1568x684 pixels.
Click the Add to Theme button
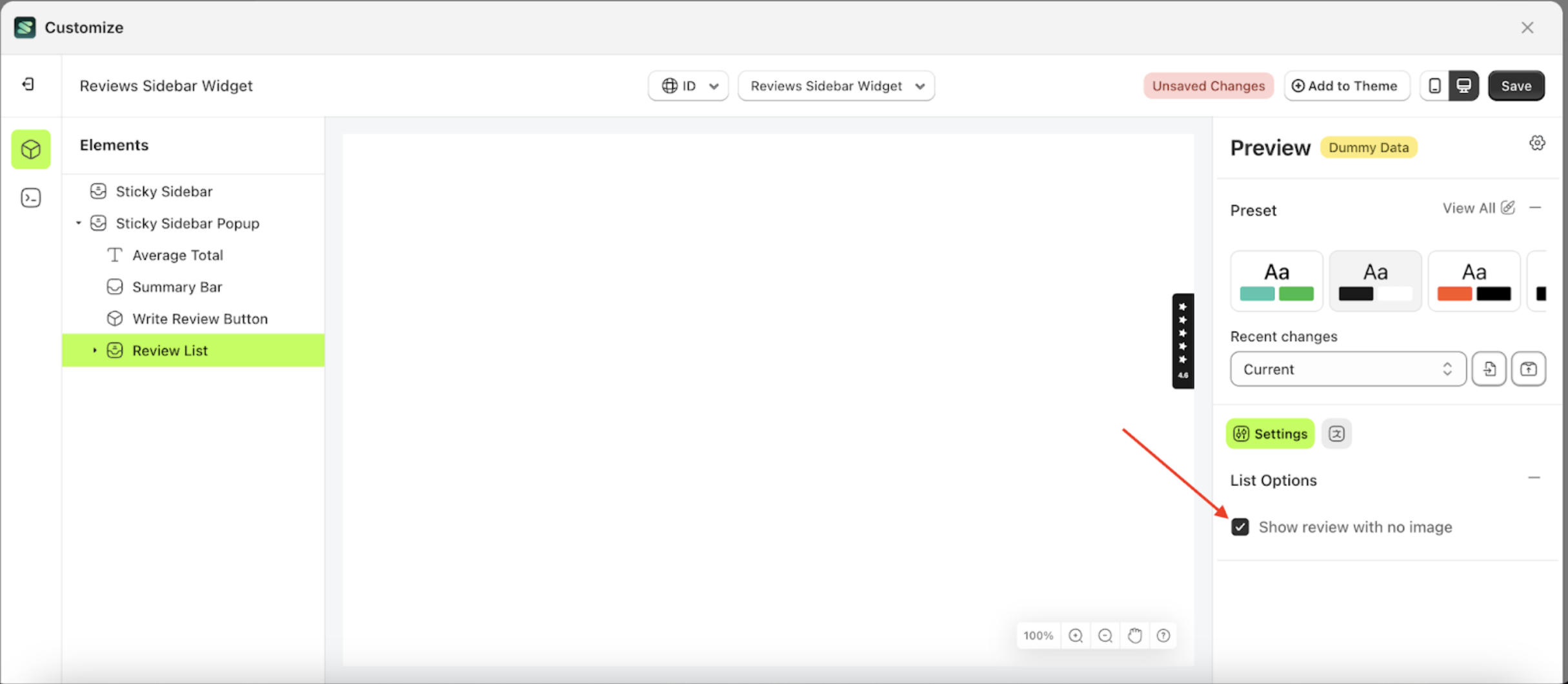click(x=1346, y=85)
